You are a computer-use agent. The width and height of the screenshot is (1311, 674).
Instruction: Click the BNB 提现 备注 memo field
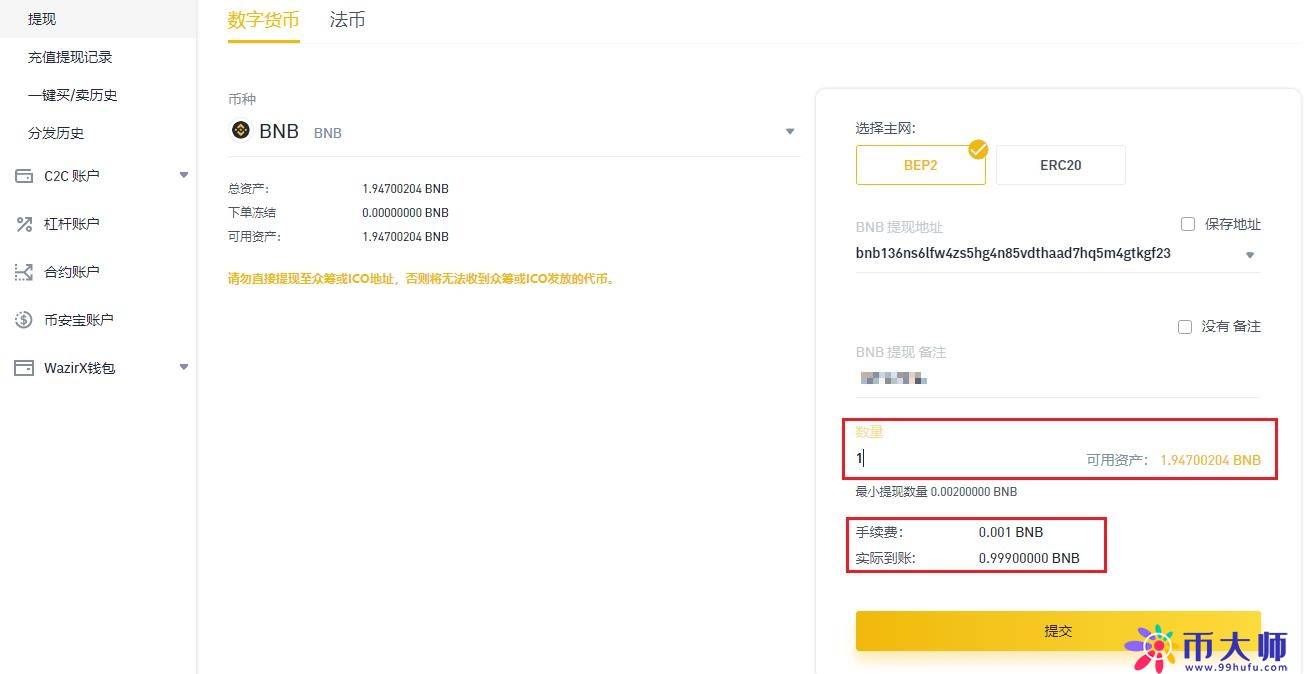[1058, 380]
